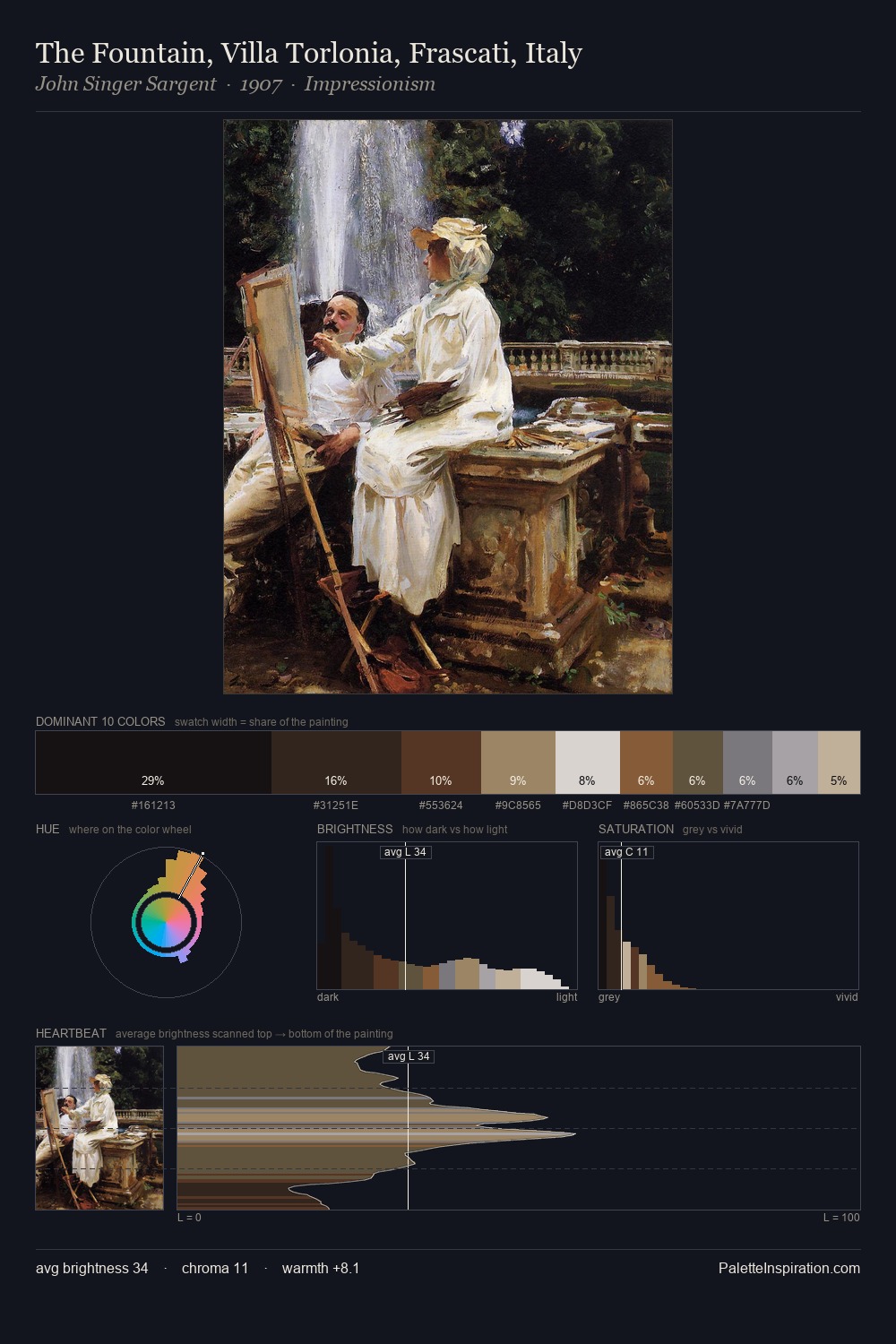Click the hue color wheel

tap(166, 922)
